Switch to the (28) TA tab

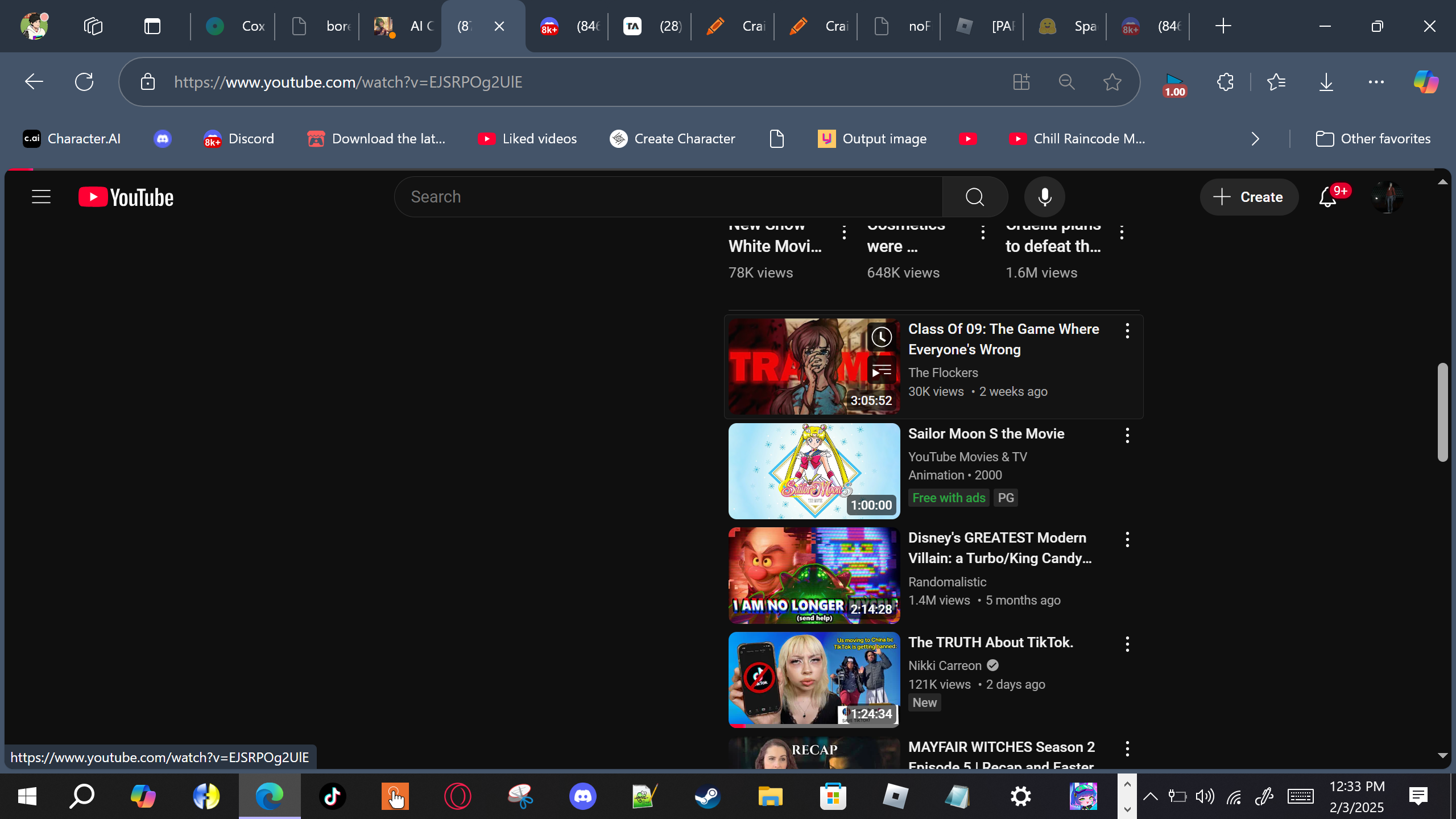[x=650, y=26]
